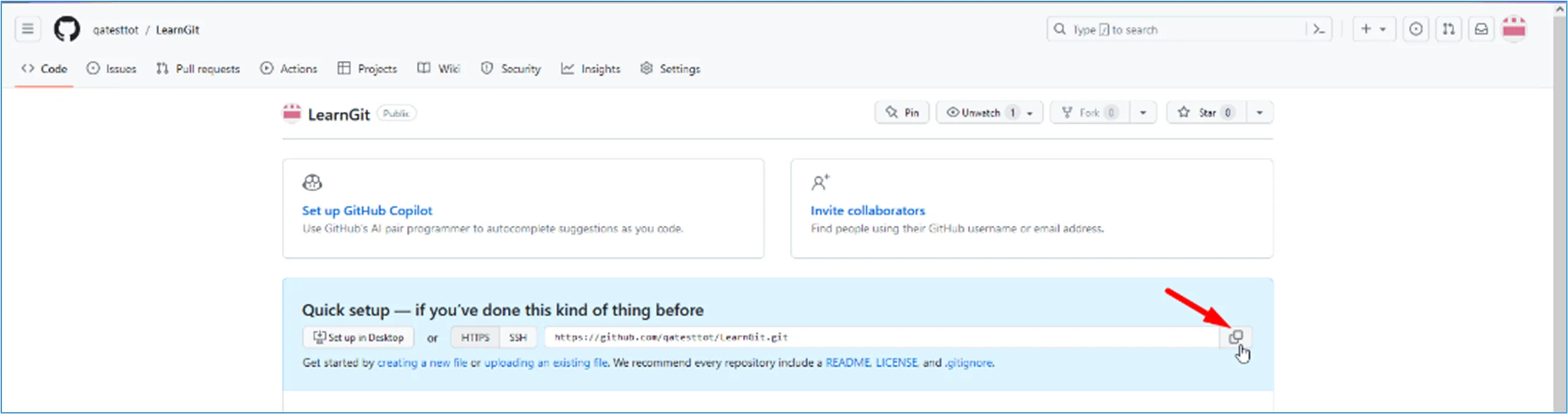Viewport: 1568px width, 414px height.
Task: Open 'Invite collaborators' link
Action: [868, 211]
